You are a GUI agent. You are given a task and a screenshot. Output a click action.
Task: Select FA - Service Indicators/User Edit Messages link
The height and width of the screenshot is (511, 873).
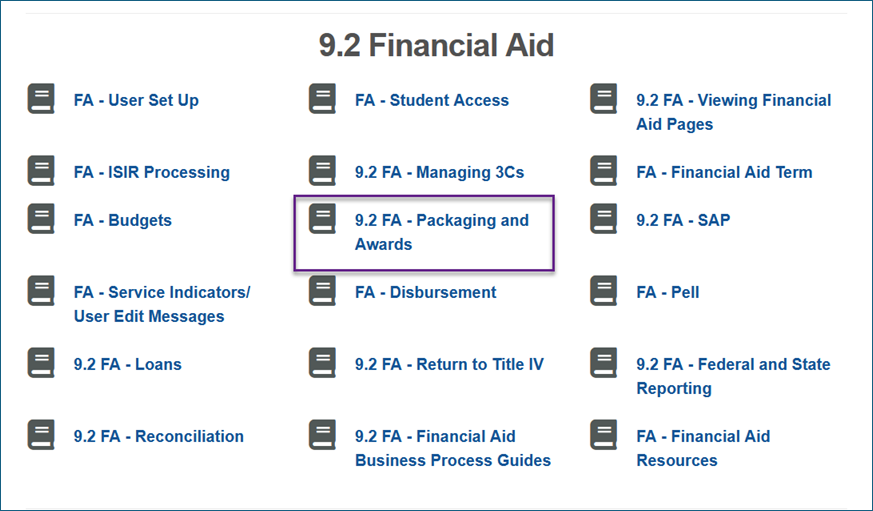point(162,304)
